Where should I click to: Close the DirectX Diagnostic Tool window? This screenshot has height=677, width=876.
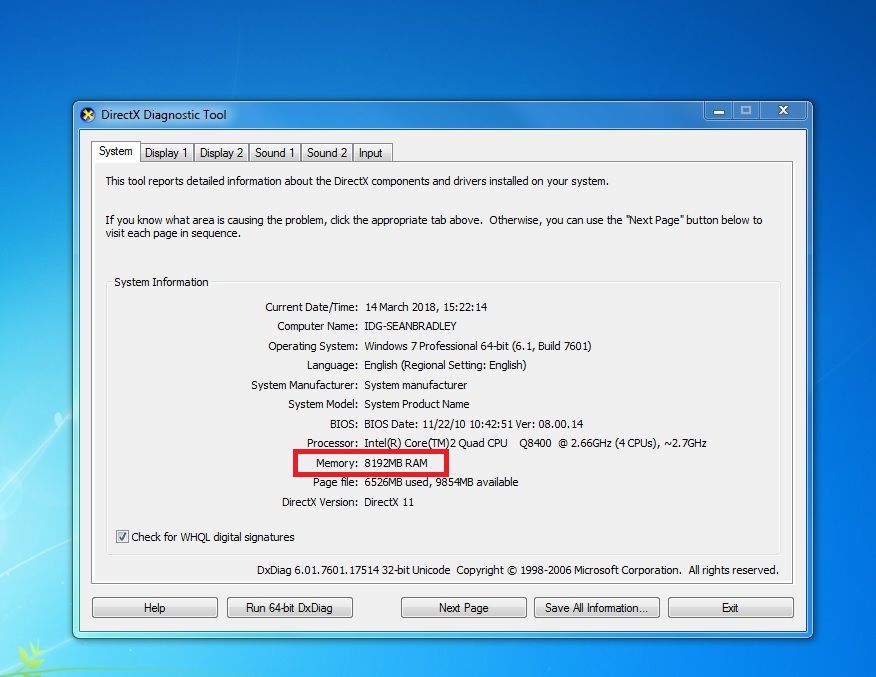[x=783, y=111]
